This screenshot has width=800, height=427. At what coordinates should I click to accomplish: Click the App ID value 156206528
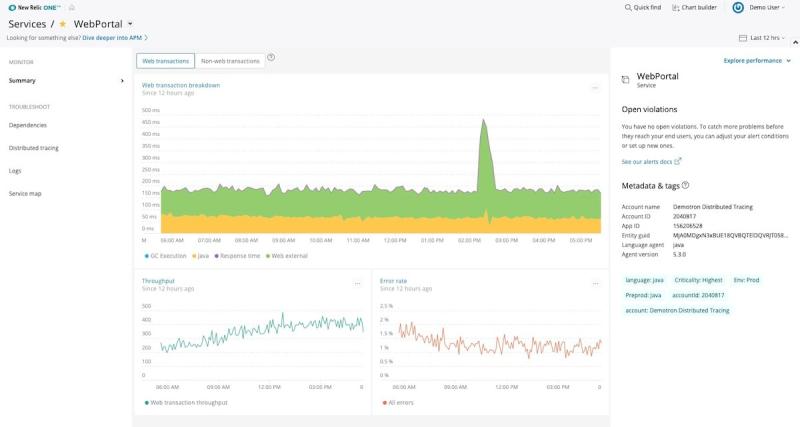point(687,226)
